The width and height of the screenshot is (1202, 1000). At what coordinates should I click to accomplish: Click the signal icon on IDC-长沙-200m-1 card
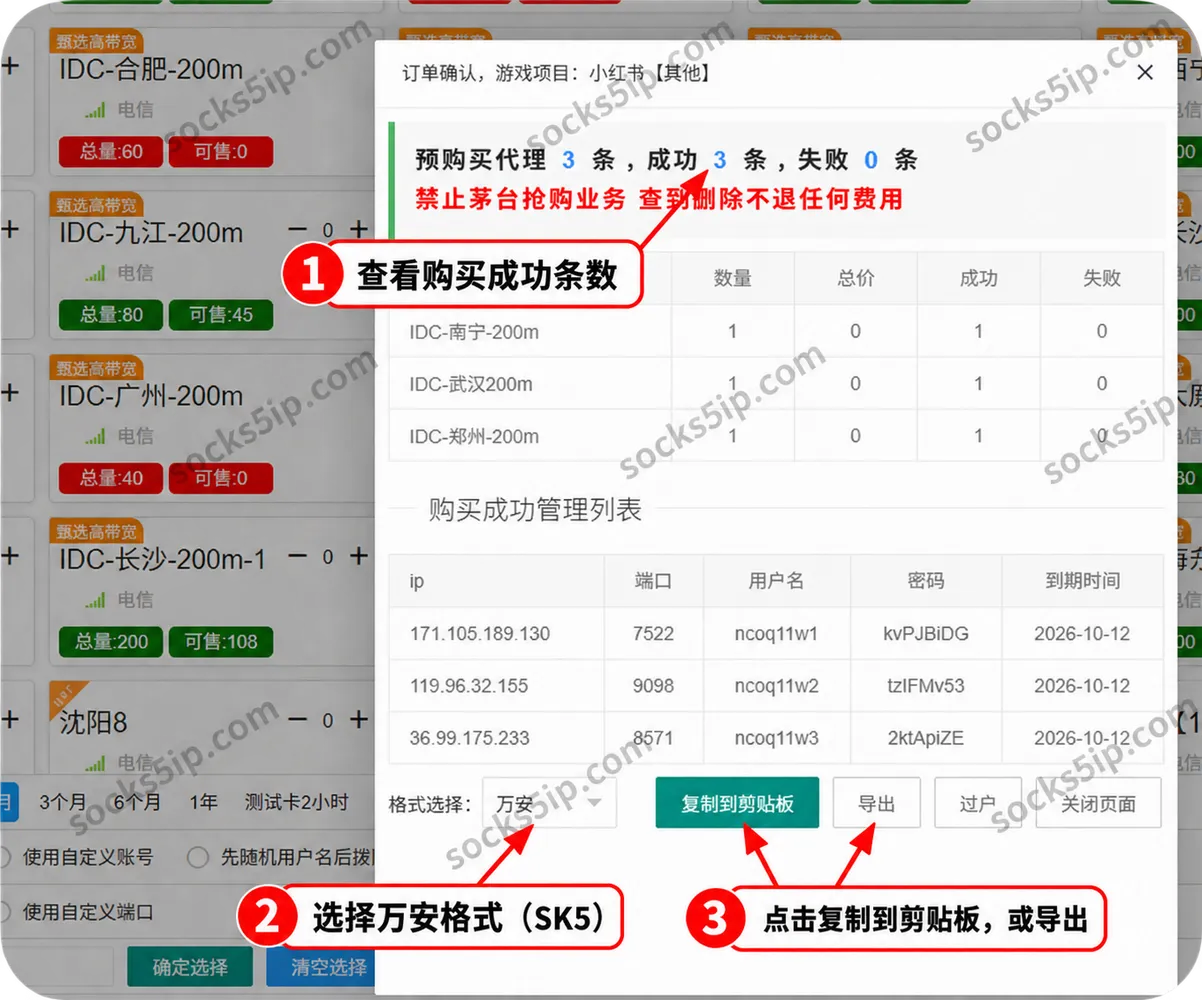[x=95, y=601]
